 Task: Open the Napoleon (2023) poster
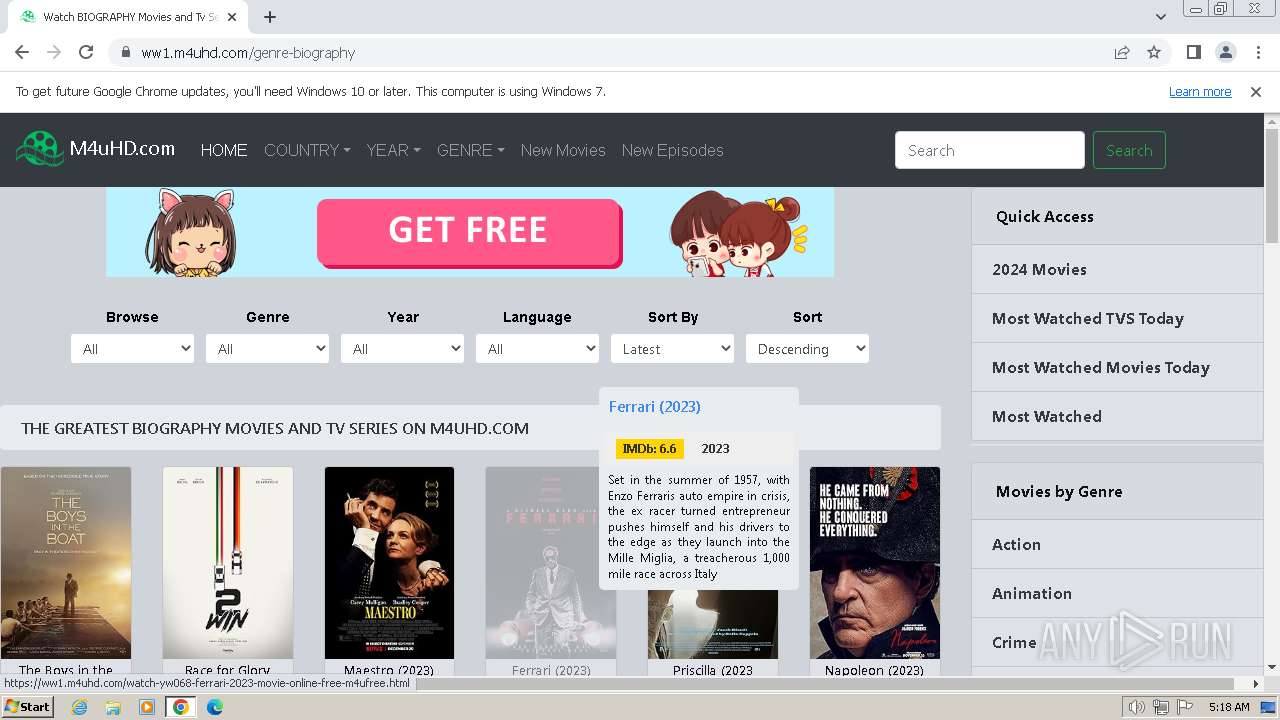[875, 562]
